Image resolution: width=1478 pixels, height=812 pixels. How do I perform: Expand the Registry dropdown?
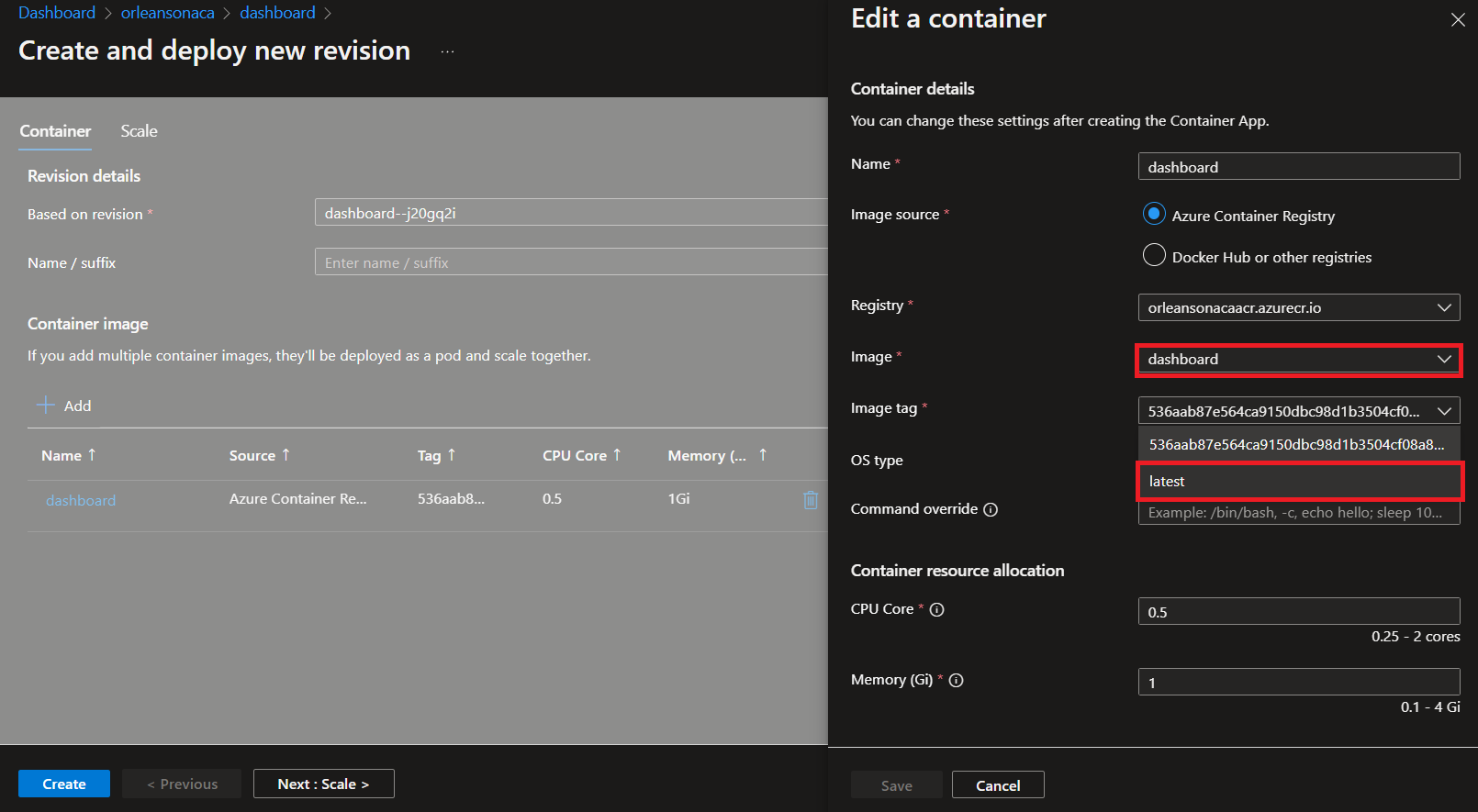click(x=1299, y=307)
